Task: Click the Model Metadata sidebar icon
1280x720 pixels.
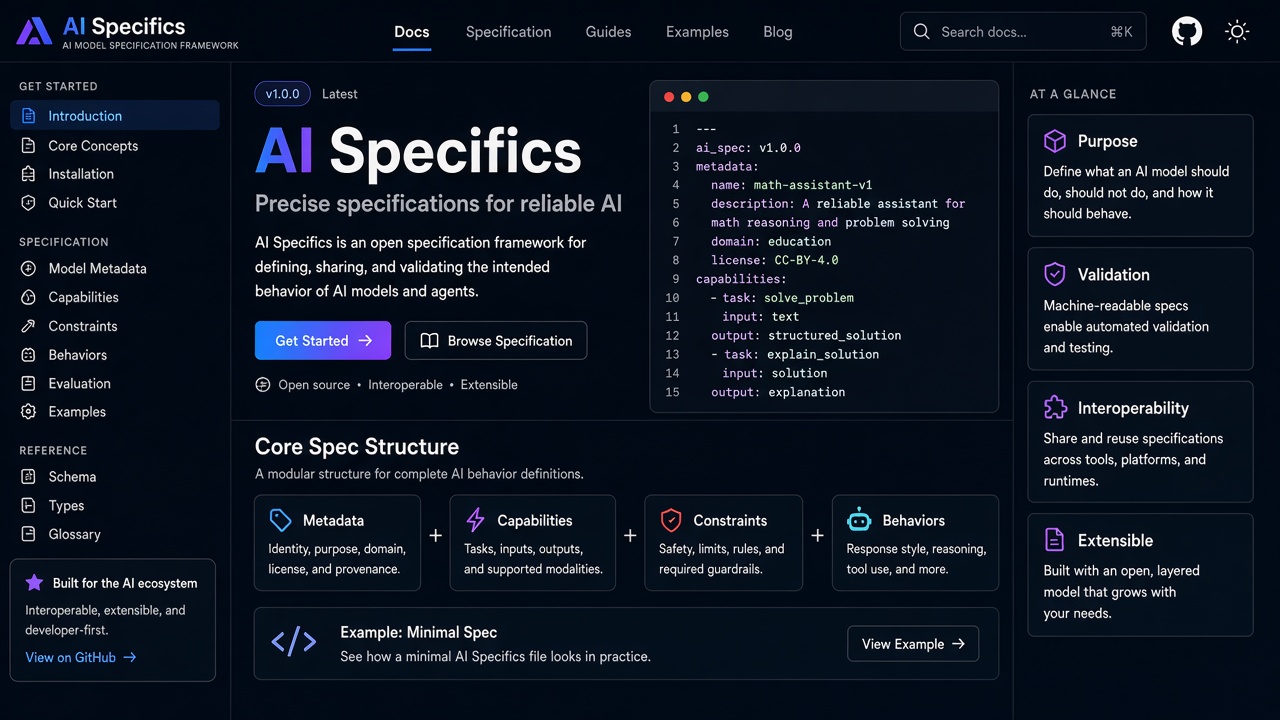Action: point(28,269)
